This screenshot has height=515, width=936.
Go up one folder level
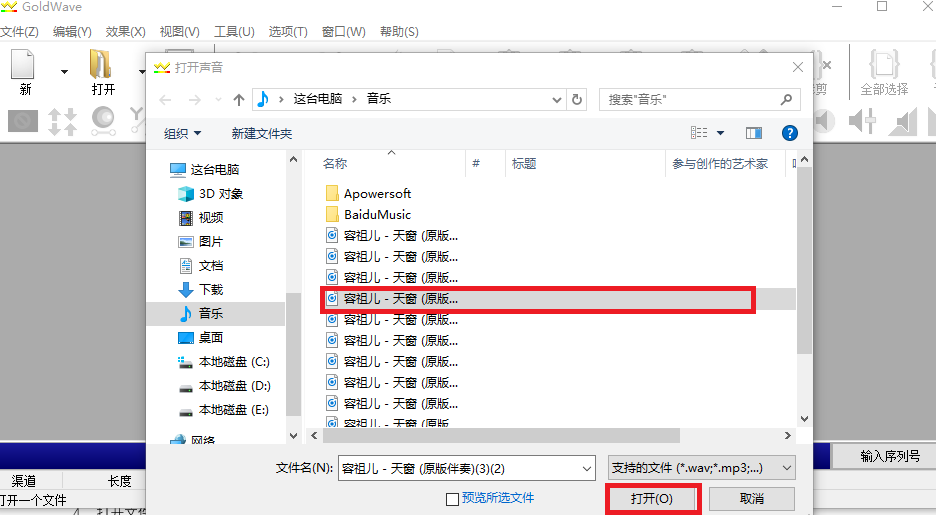point(239,100)
